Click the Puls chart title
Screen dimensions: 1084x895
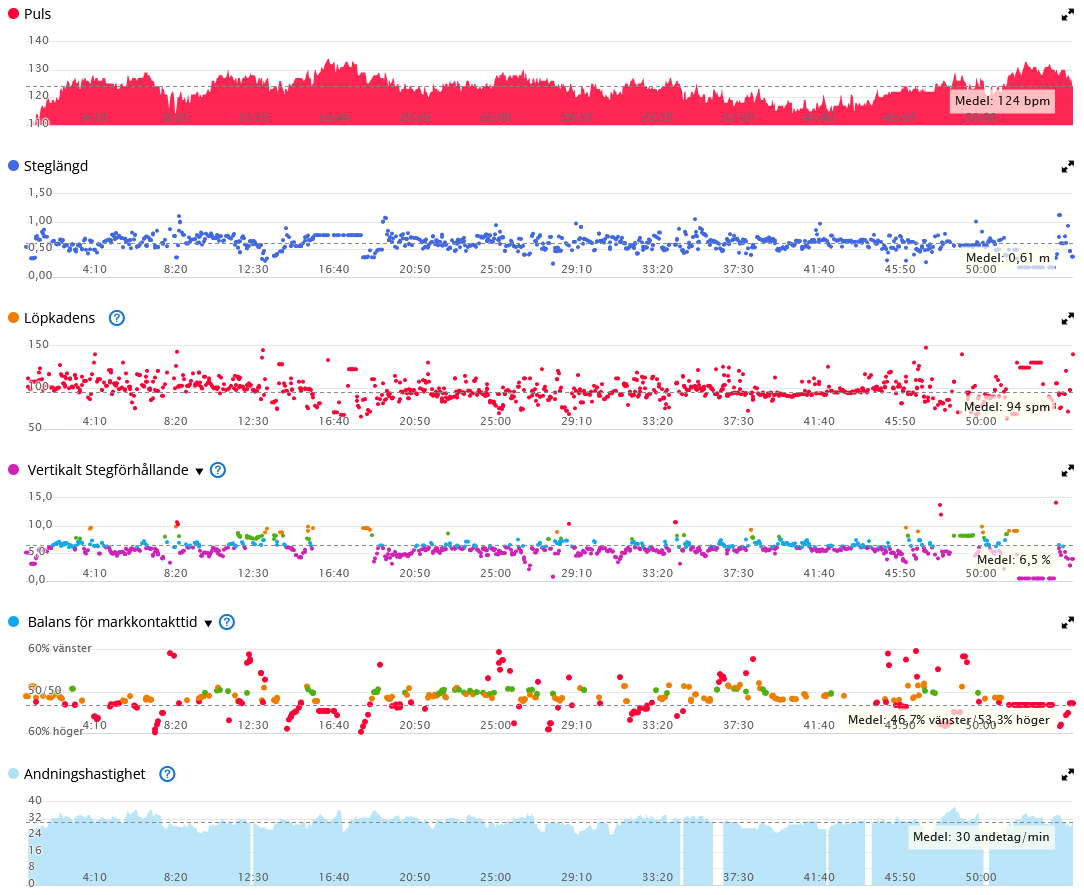point(37,15)
